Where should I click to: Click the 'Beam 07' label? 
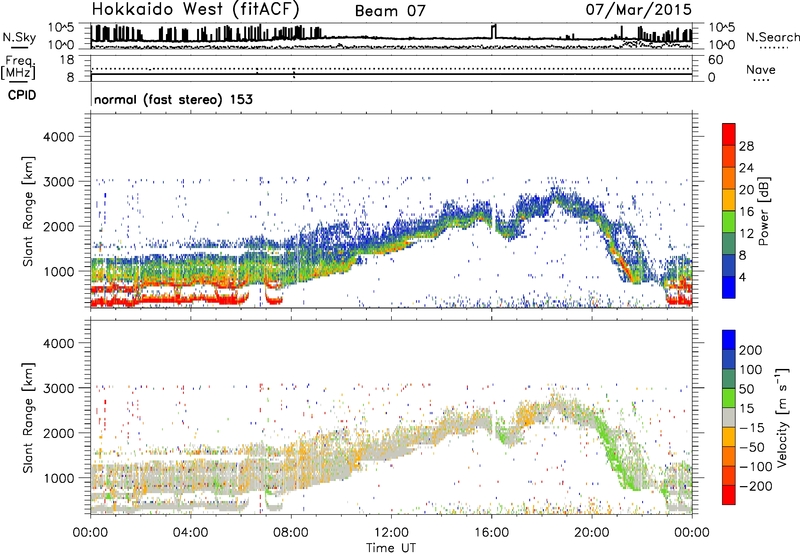coord(390,11)
